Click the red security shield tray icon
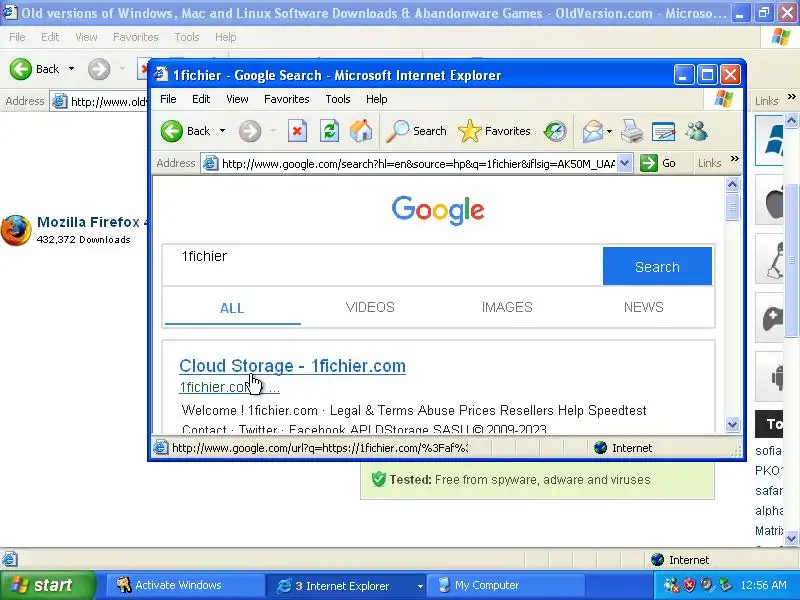 pyautogui.click(x=689, y=585)
